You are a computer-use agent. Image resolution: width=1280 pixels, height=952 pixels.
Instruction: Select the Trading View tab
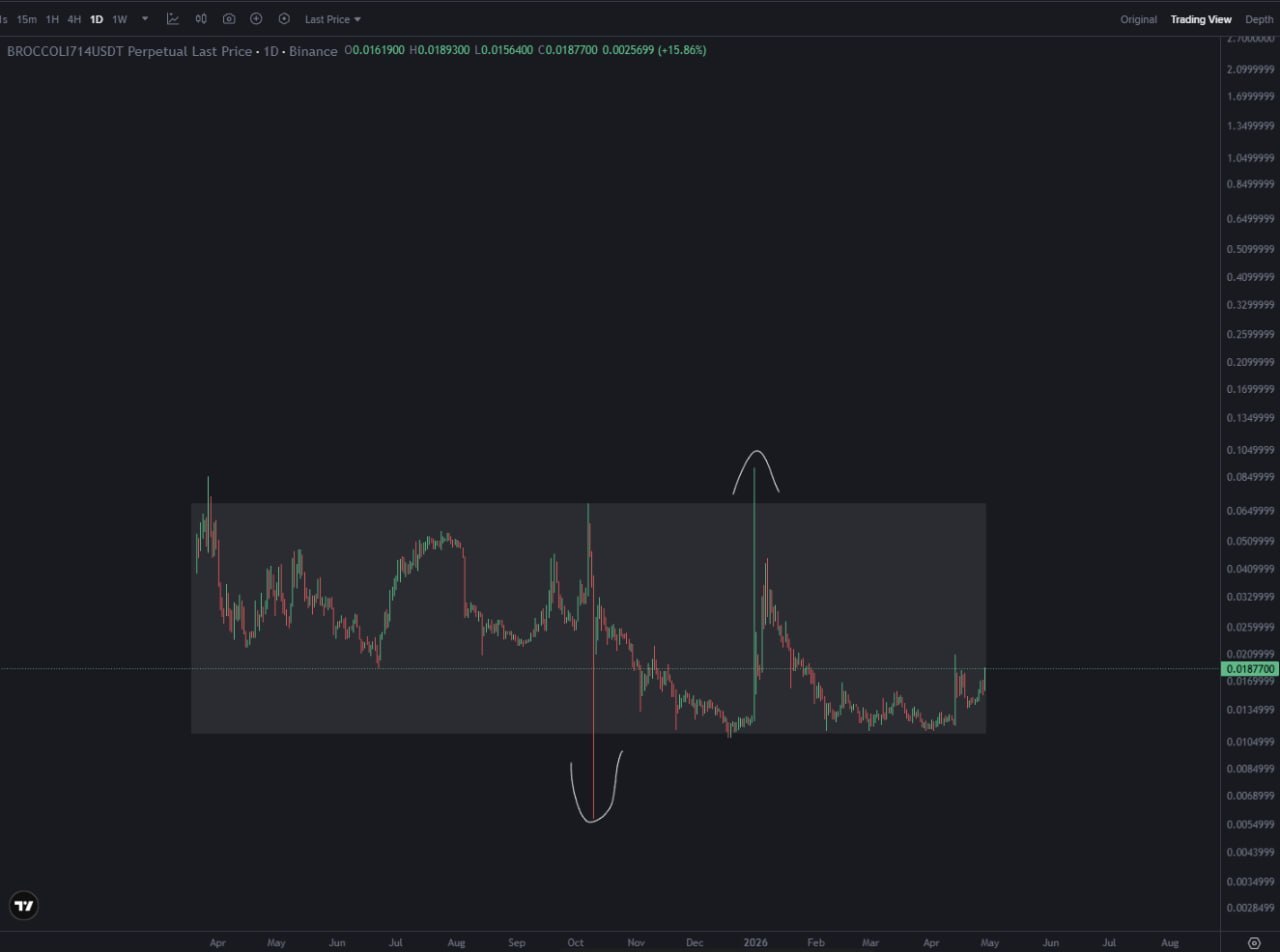pyautogui.click(x=1201, y=19)
